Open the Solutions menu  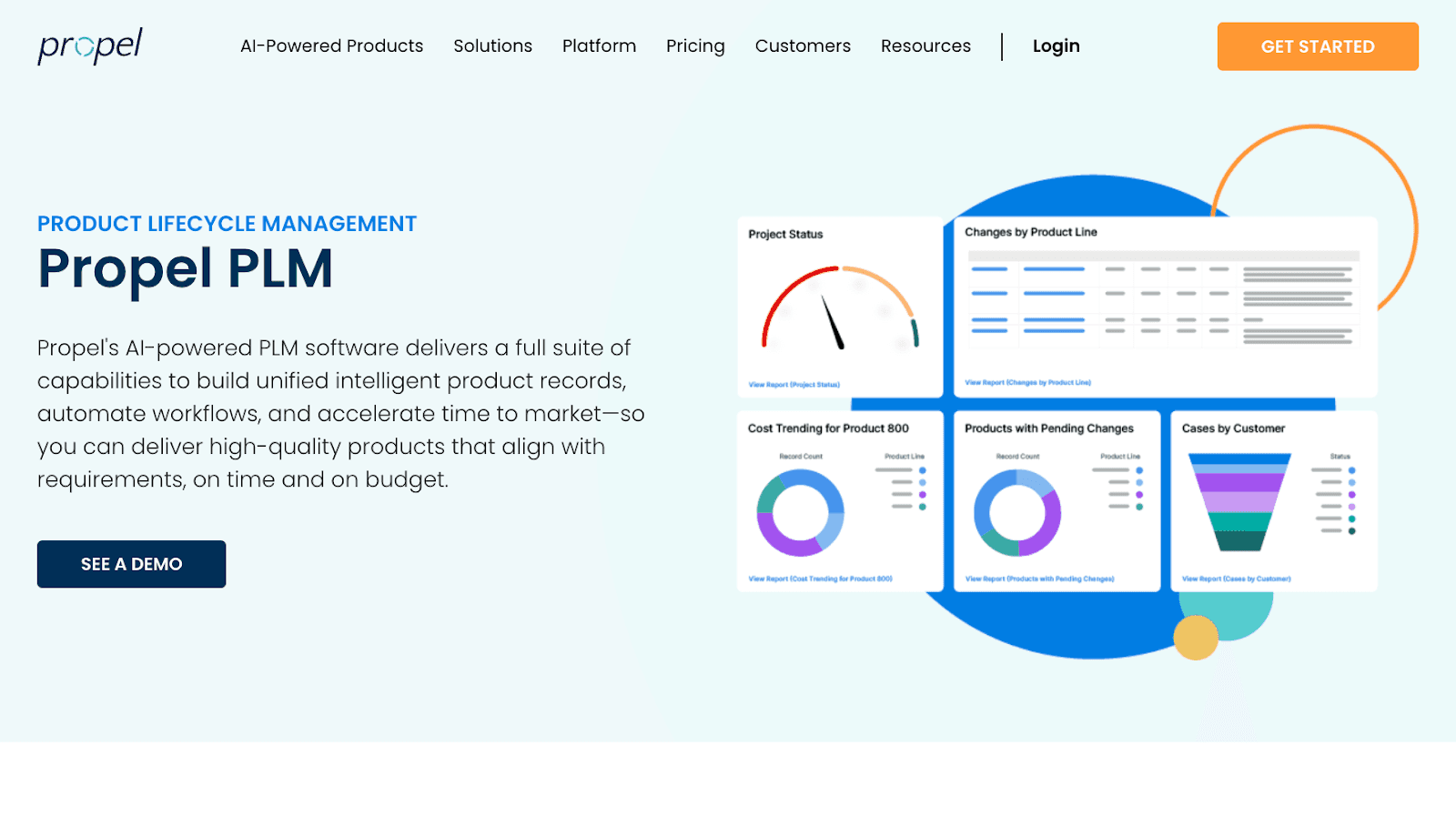pos(492,45)
